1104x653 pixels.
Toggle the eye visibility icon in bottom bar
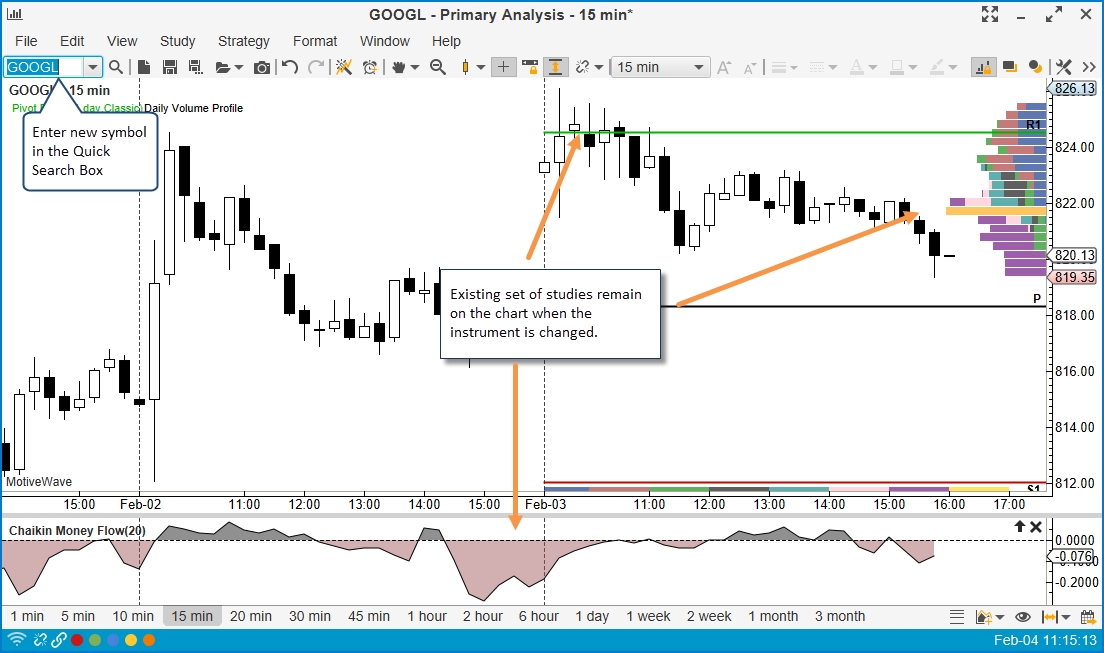click(x=1022, y=617)
